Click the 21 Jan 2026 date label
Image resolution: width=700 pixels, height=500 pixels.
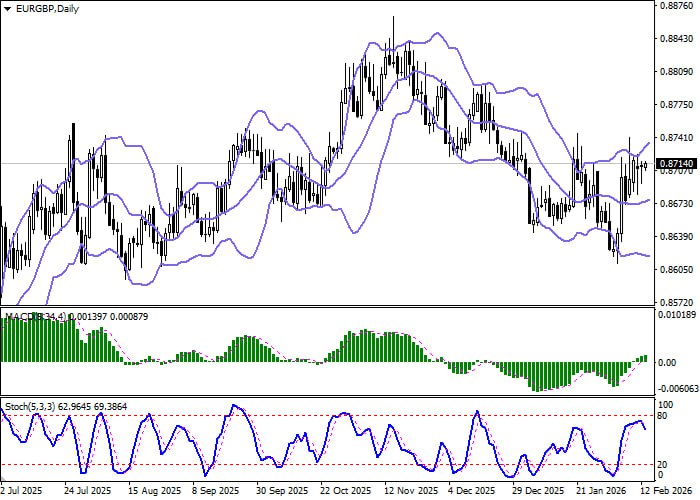point(606,492)
